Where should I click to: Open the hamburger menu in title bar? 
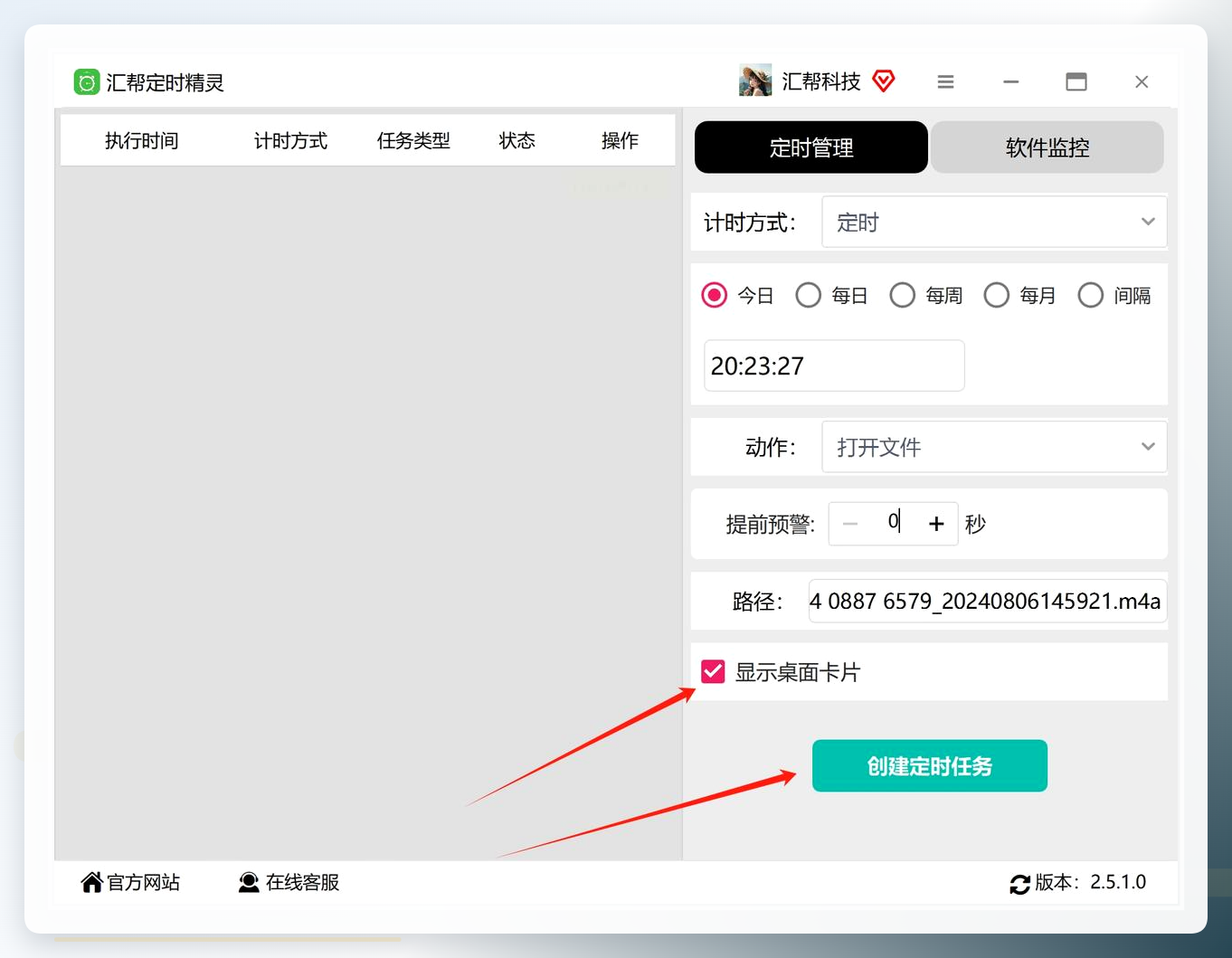coord(945,82)
